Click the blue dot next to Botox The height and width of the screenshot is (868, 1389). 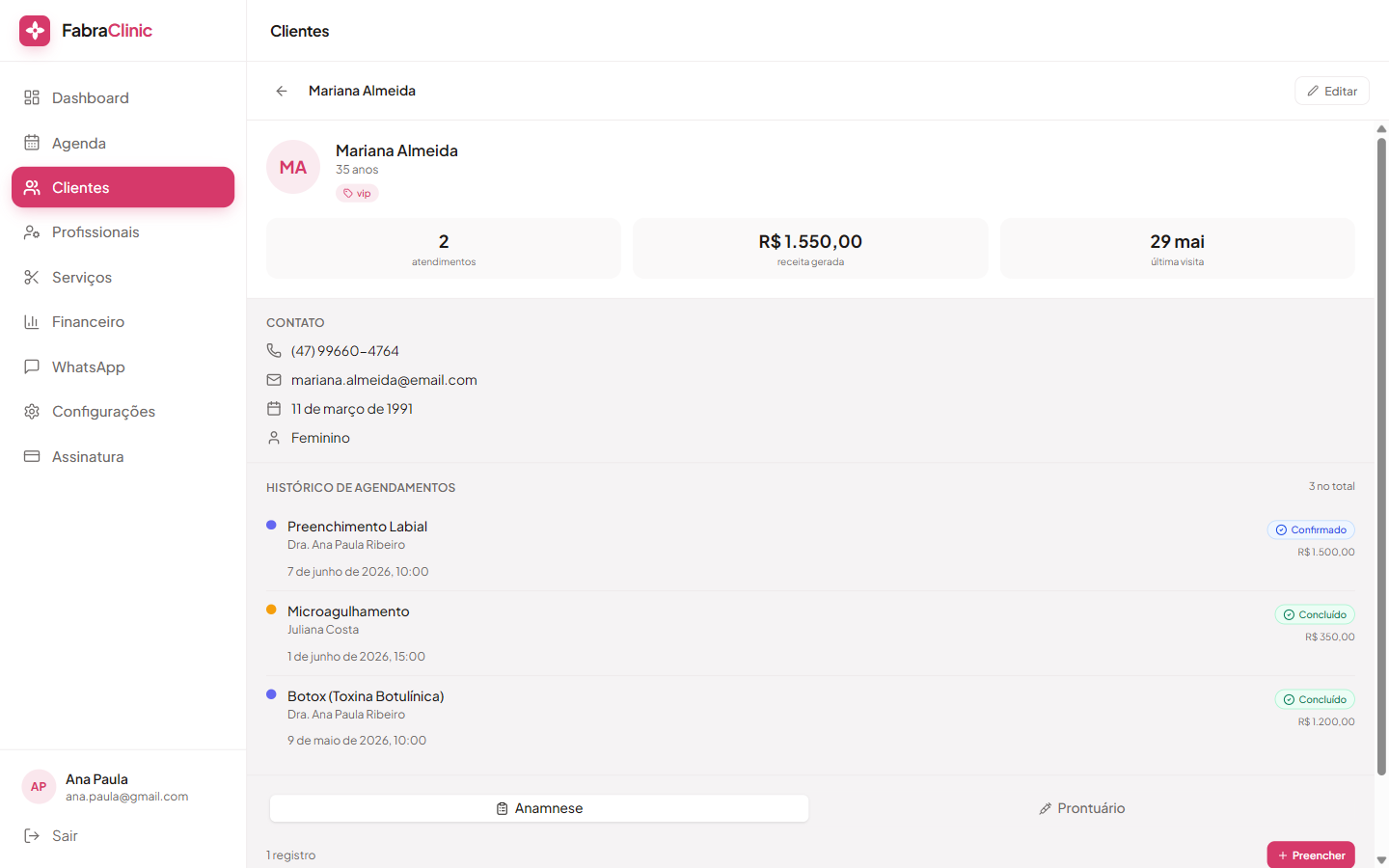pos(271,694)
